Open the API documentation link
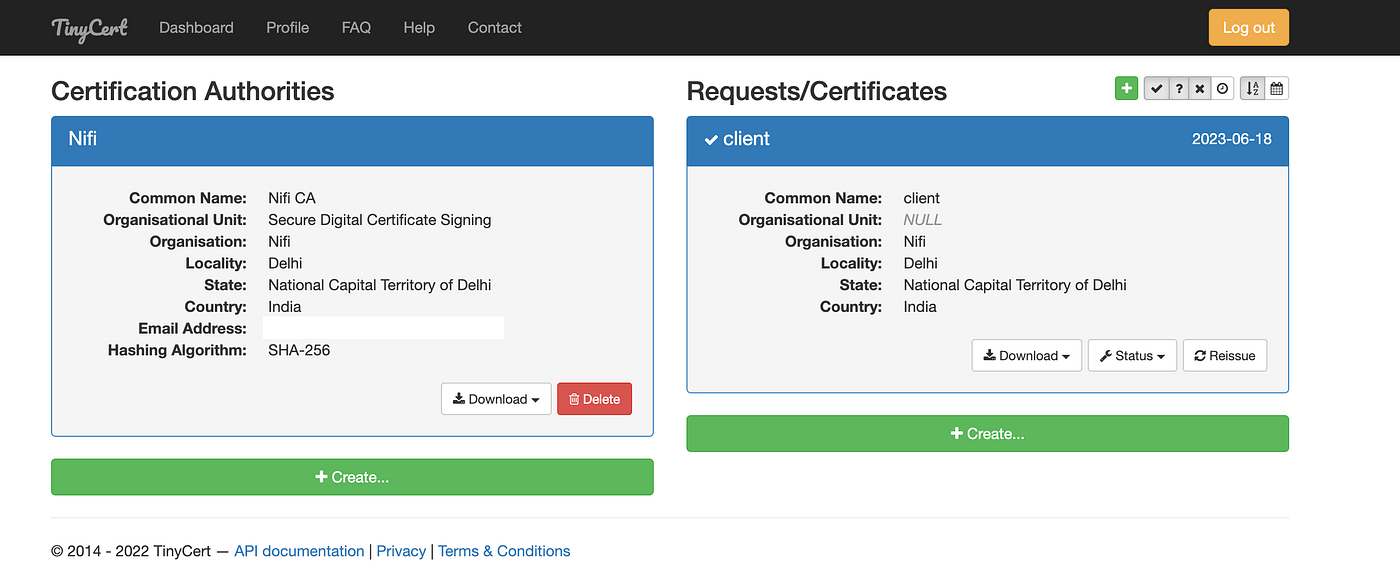 click(x=299, y=551)
